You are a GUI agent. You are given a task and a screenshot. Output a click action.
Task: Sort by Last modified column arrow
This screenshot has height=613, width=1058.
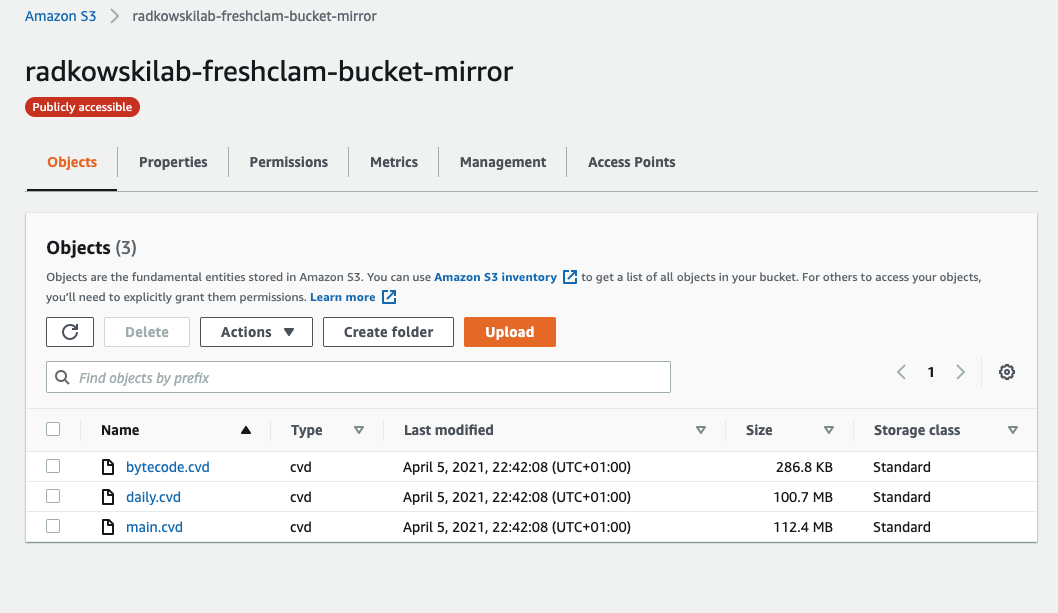coord(701,430)
